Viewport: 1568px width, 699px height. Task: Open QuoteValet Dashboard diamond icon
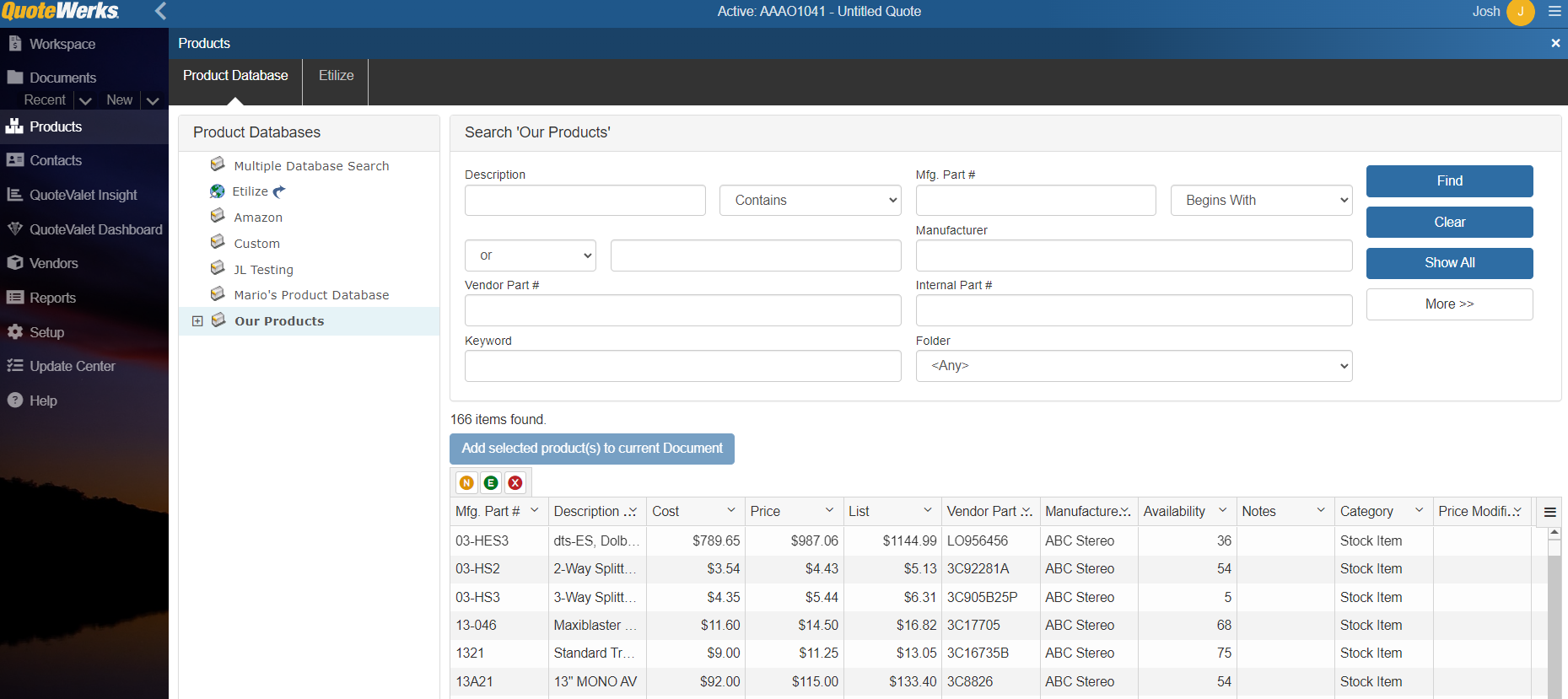coord(14,229)
